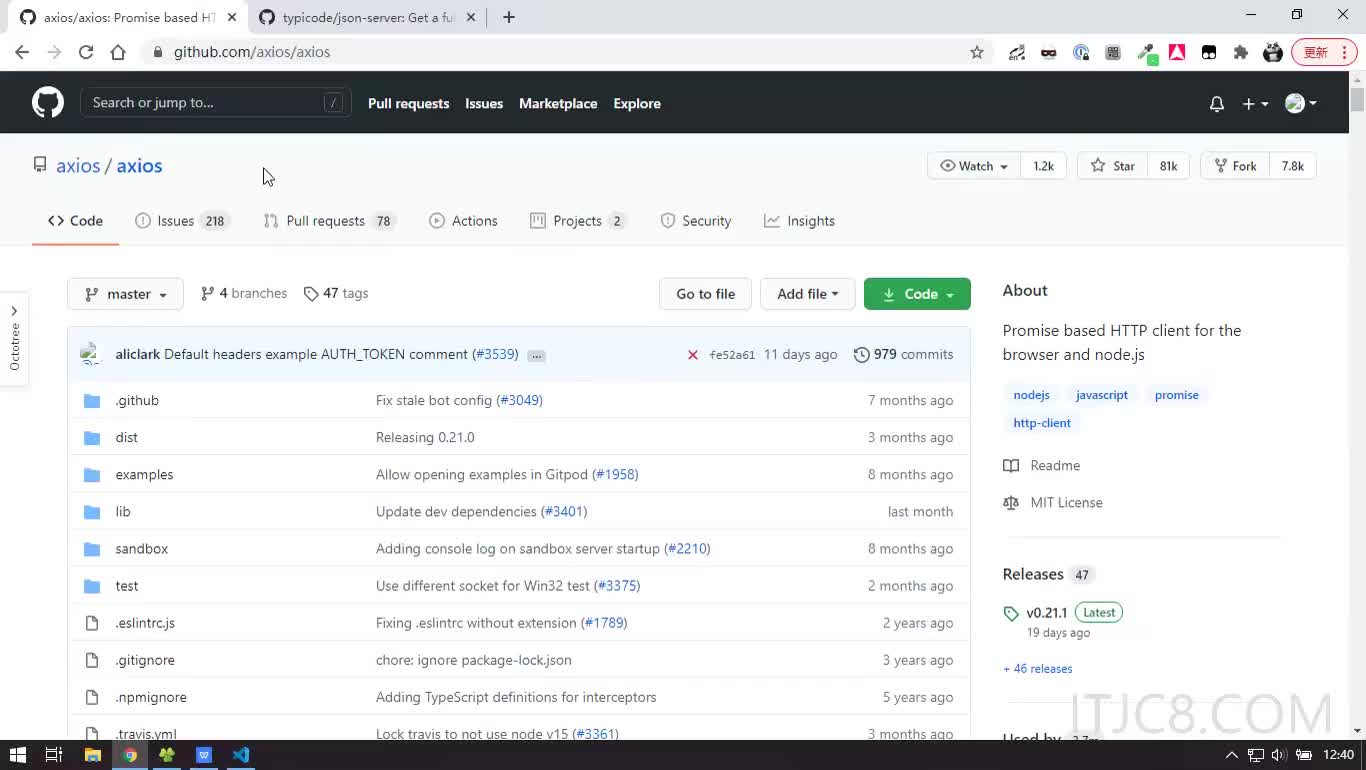Click the failed status X on latest commit
The image size is (1366, 770).
click(x=692, y=355)
